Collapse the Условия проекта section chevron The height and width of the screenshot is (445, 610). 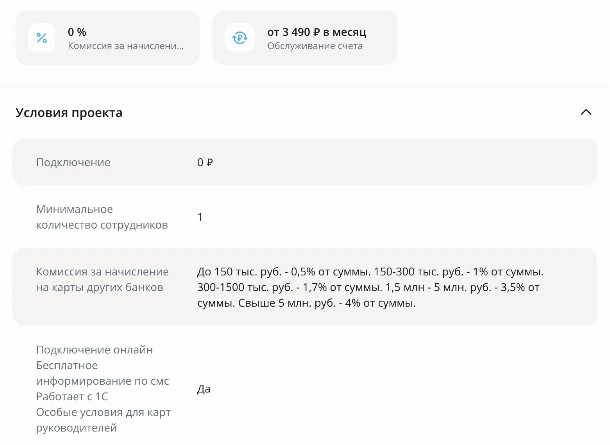point(586,112)
